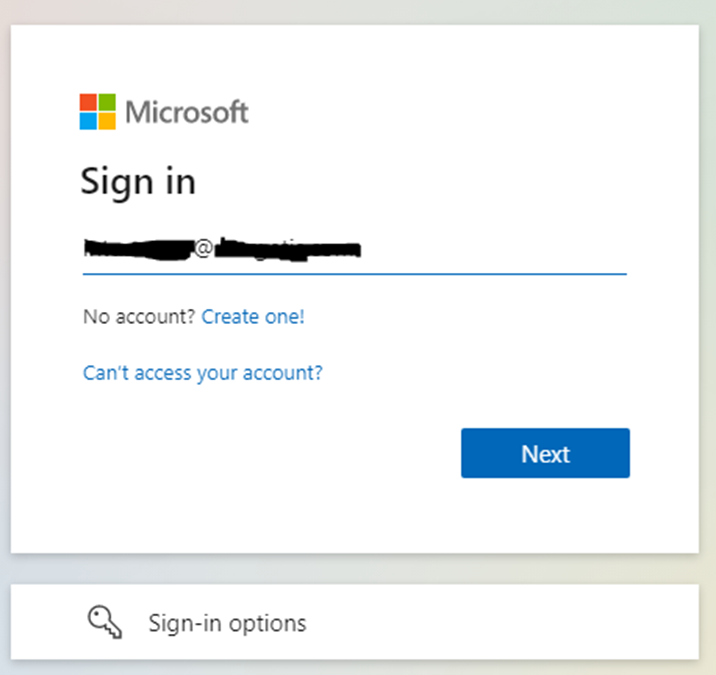Click the red square in Microsoft logo
This screenshot has height=675, width=716.
89,103
